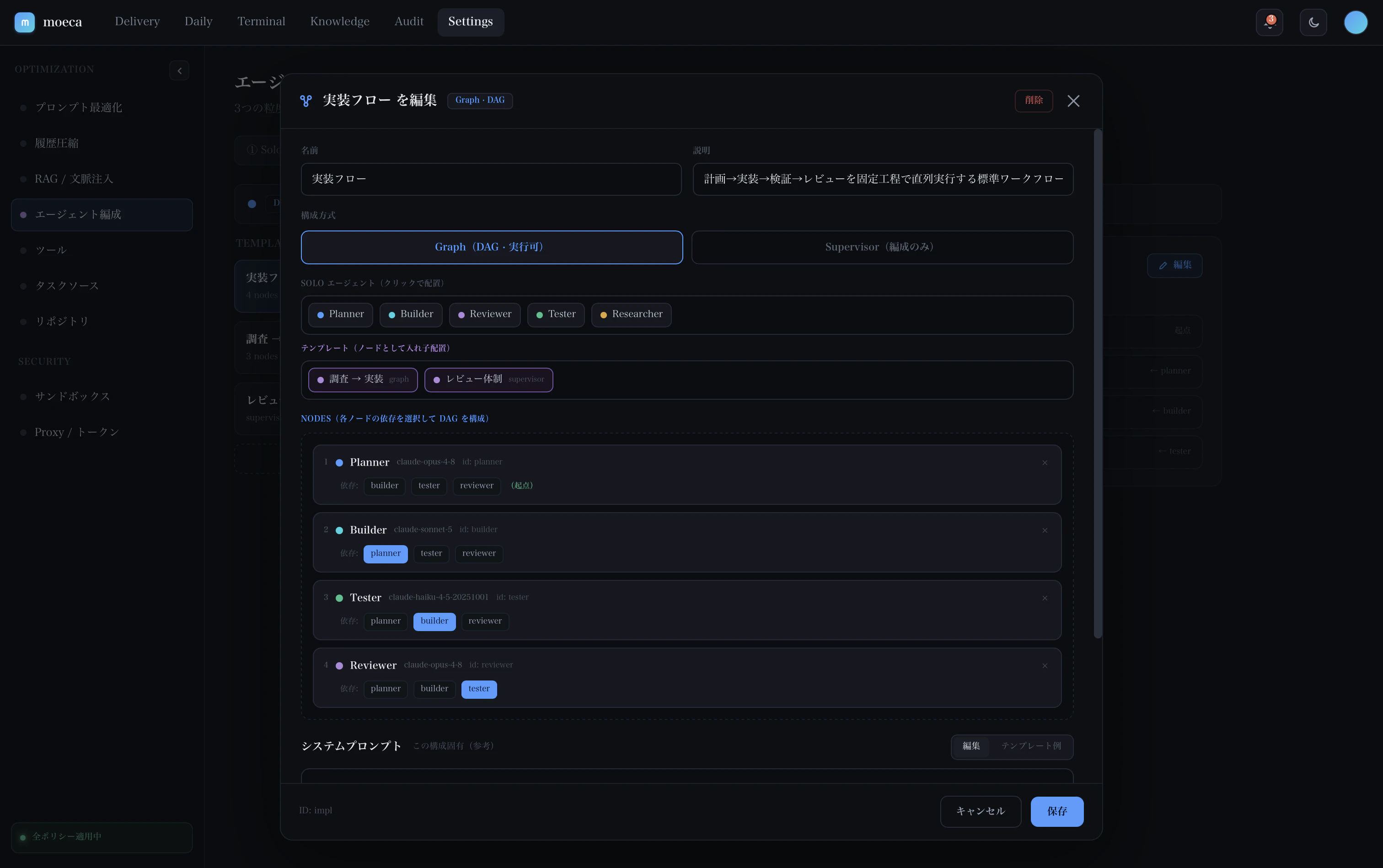Image resolution: width=1383 pixels, height=868 pixels.
Task: Open Proxy / トークン settings
Action: tap(102, 432)
